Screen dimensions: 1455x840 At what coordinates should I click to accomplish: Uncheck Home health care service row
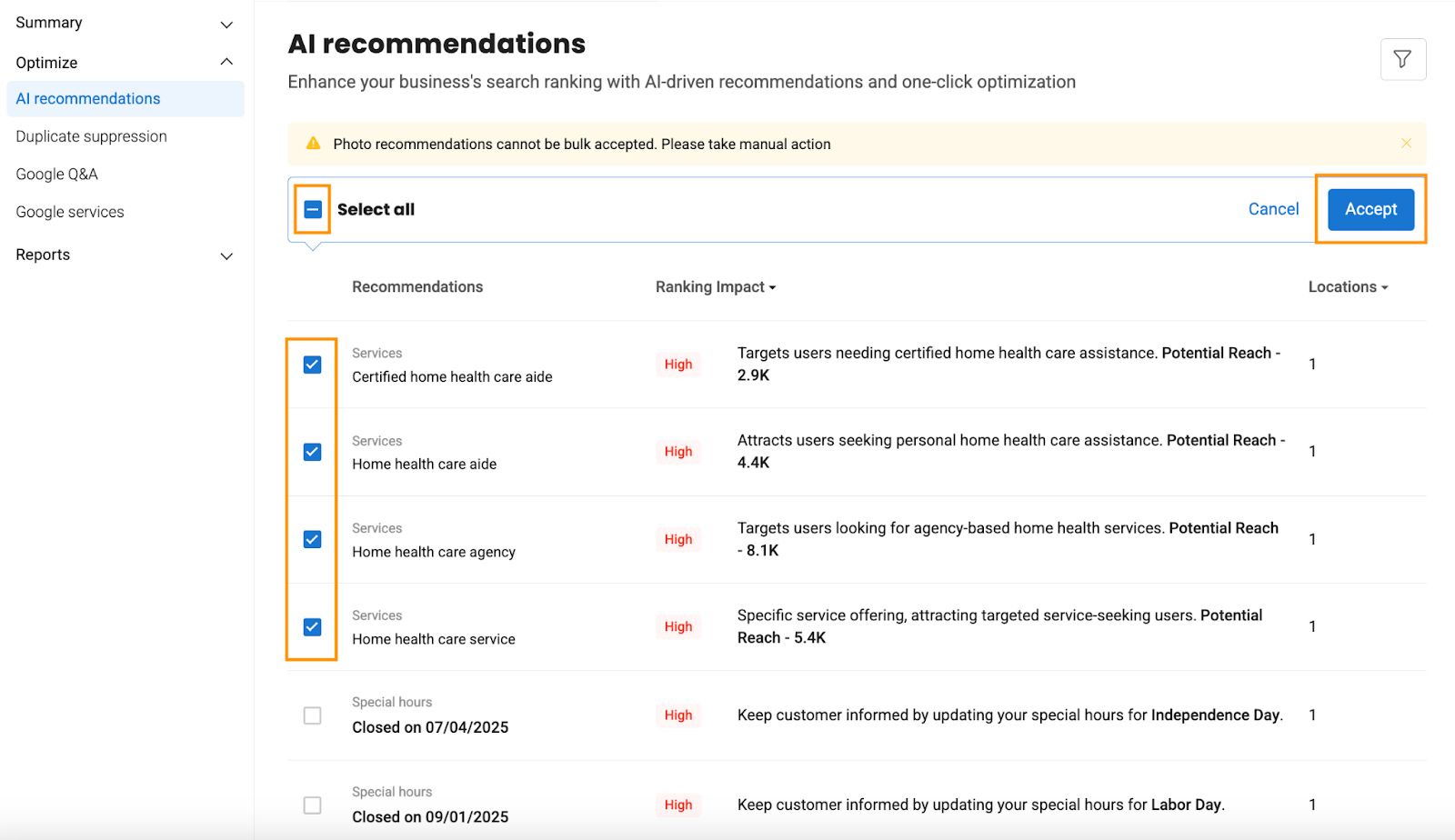[x=312, y=627]
